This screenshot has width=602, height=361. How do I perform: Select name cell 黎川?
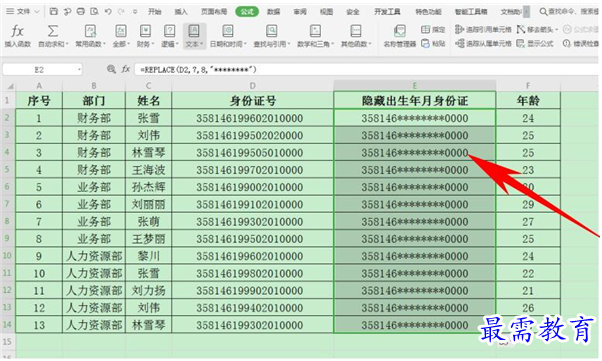pyautogui.click(x=149, y=256)
